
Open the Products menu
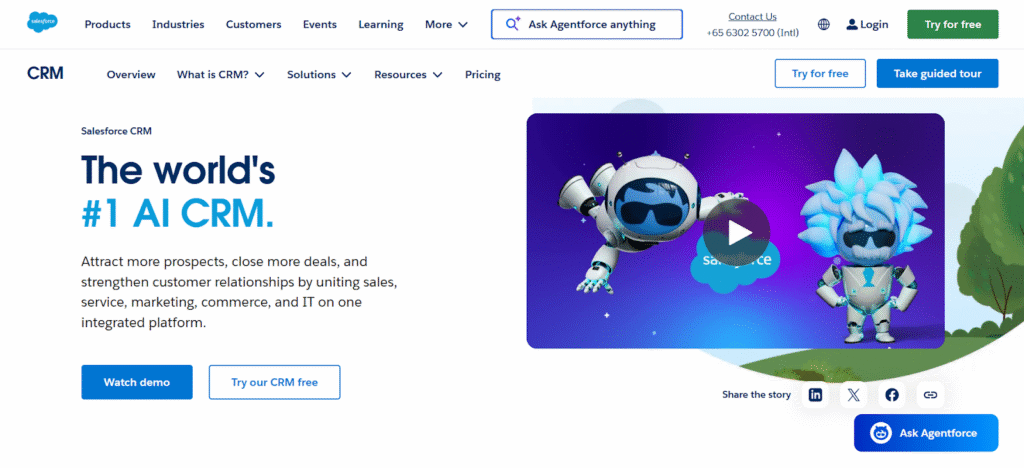(107, 24)
